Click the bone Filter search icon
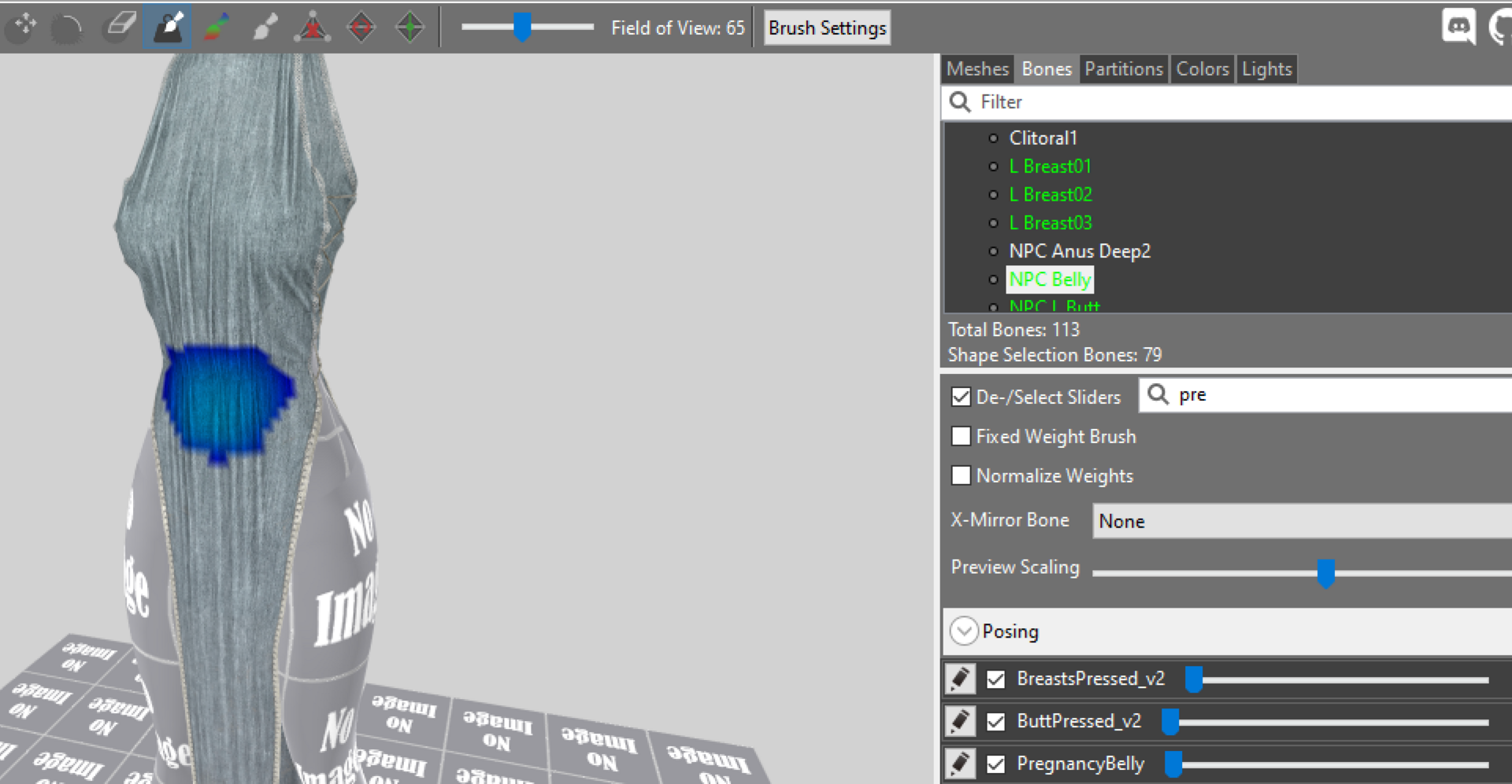This screenshot has width=1512, height=784. click(960, 102)
